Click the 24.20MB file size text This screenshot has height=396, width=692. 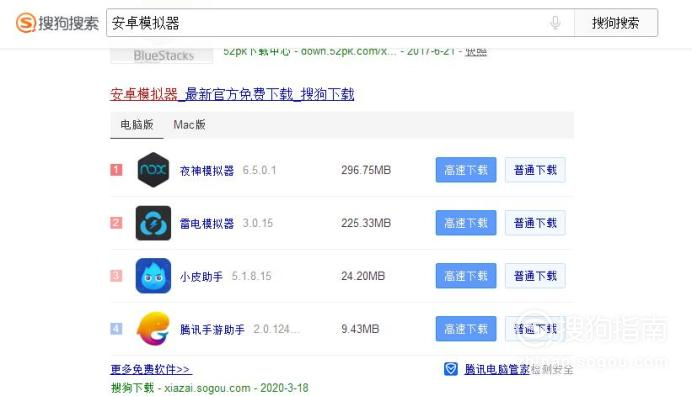363,276
